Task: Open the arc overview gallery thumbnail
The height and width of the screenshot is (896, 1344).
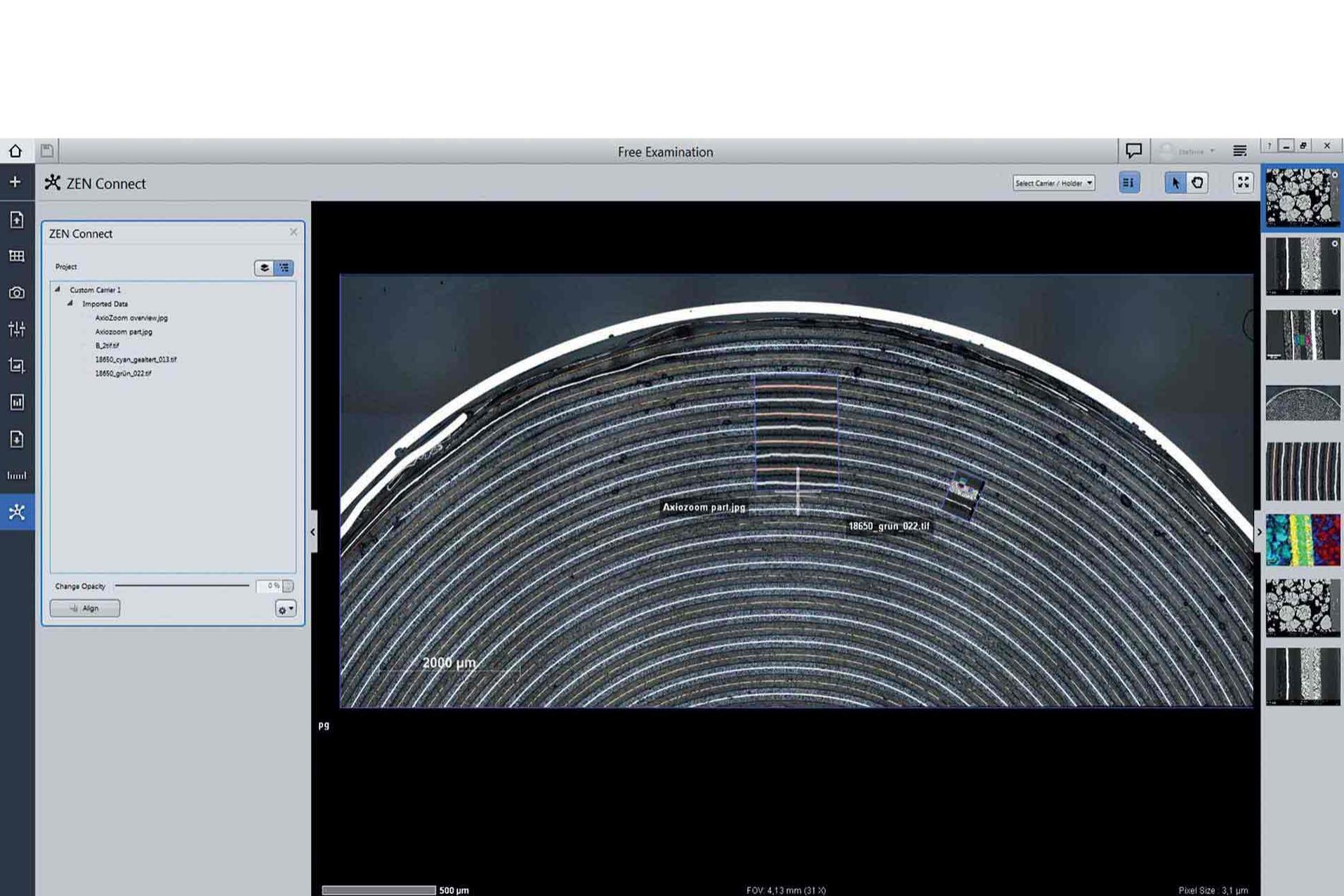Action: tap(1303, 402)
